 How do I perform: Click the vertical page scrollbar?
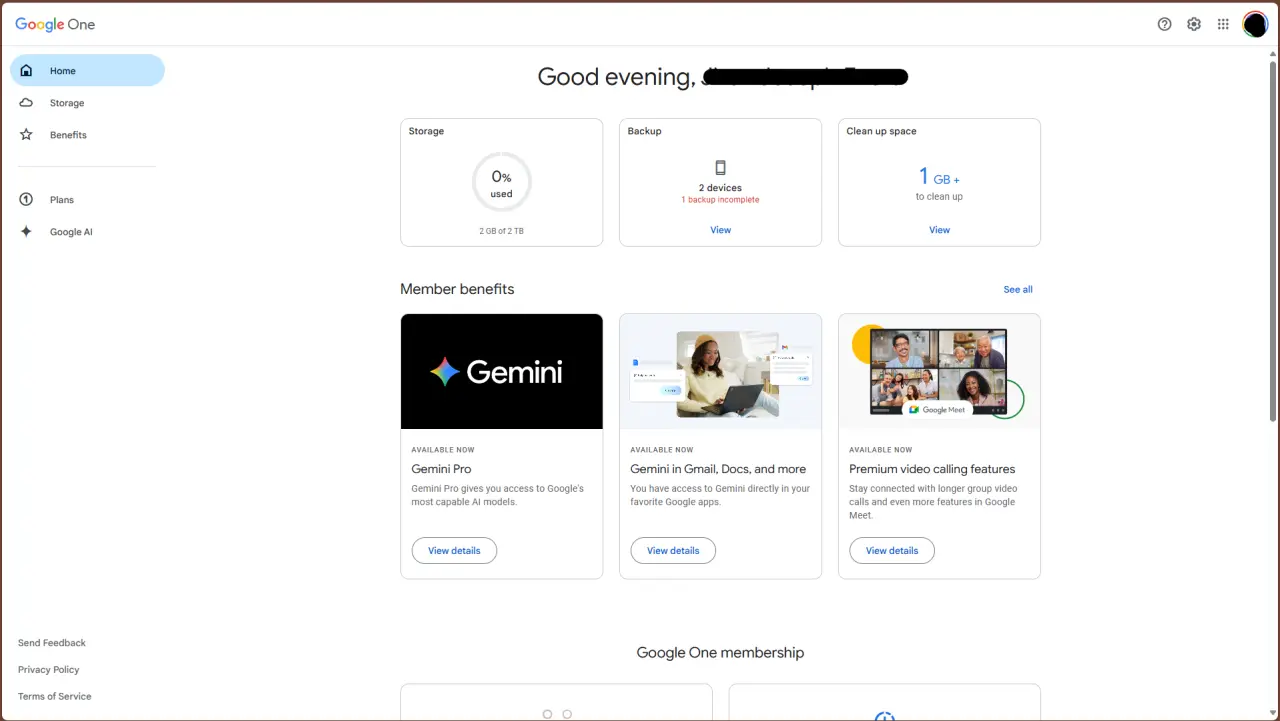pos(1273,240)
